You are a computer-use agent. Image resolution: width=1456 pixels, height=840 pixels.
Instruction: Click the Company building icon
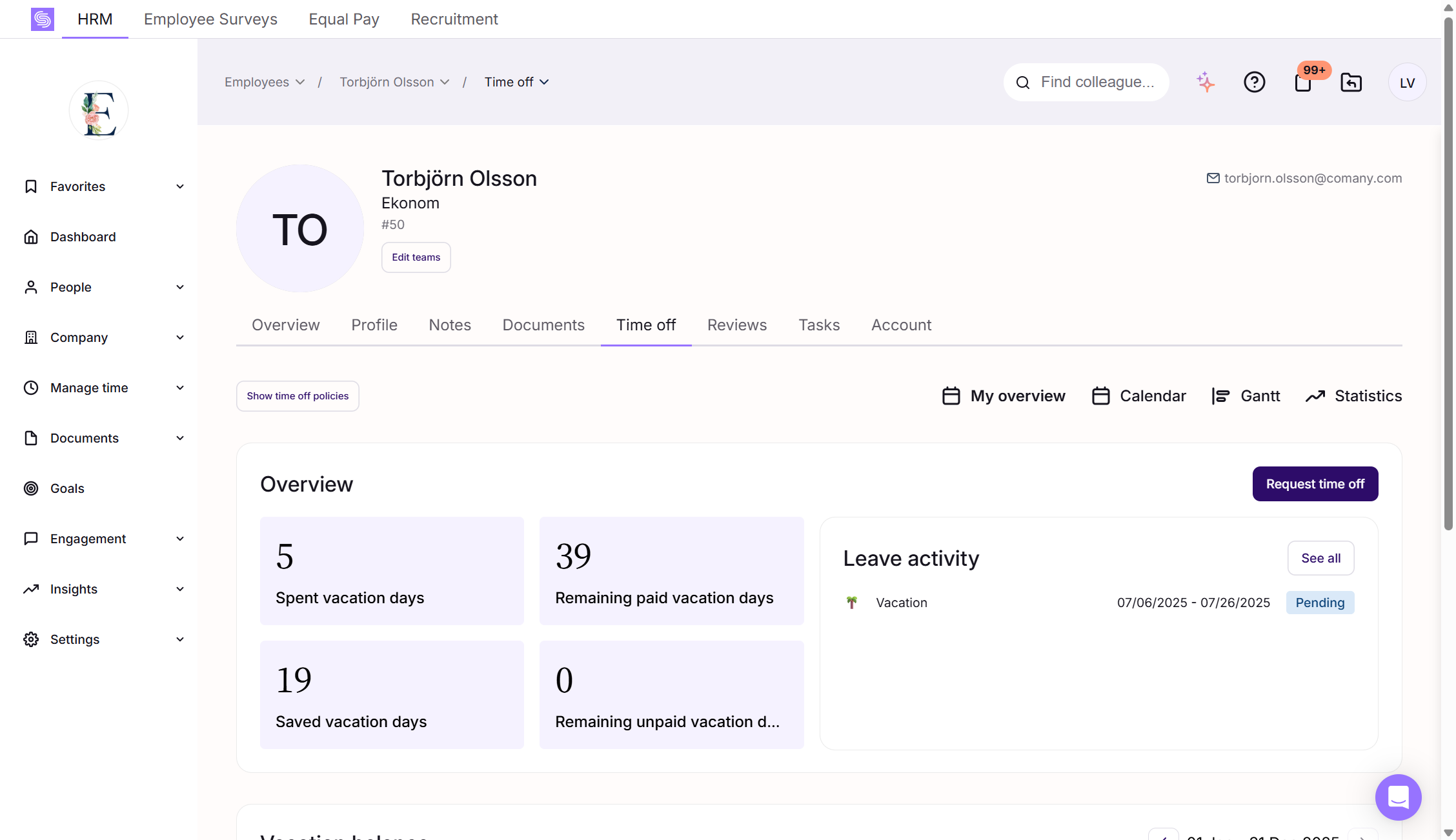click(31, 337)
